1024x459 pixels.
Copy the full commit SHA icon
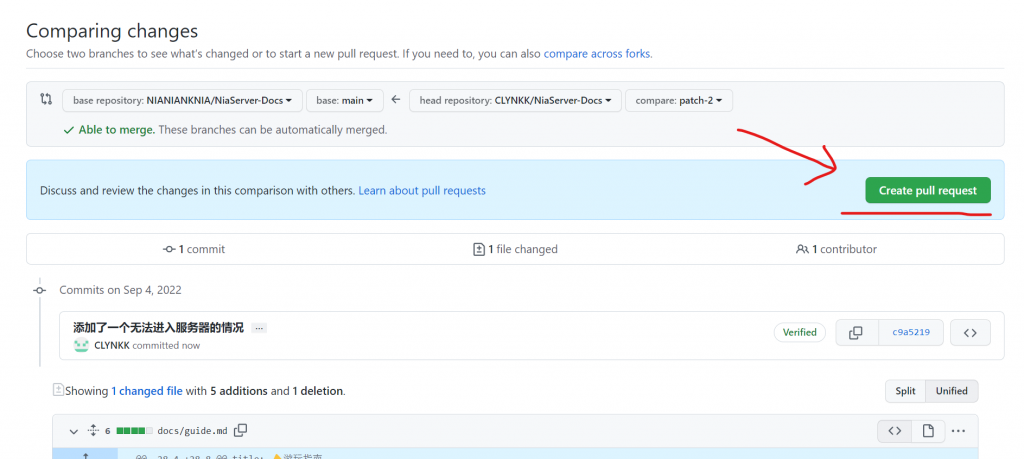(x=856, y=332)
